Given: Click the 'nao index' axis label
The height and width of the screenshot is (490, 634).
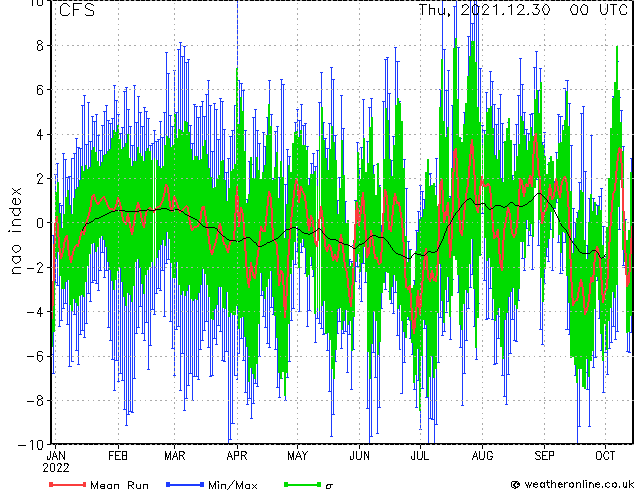Looking at the screenshot, I should coord(15,231).
